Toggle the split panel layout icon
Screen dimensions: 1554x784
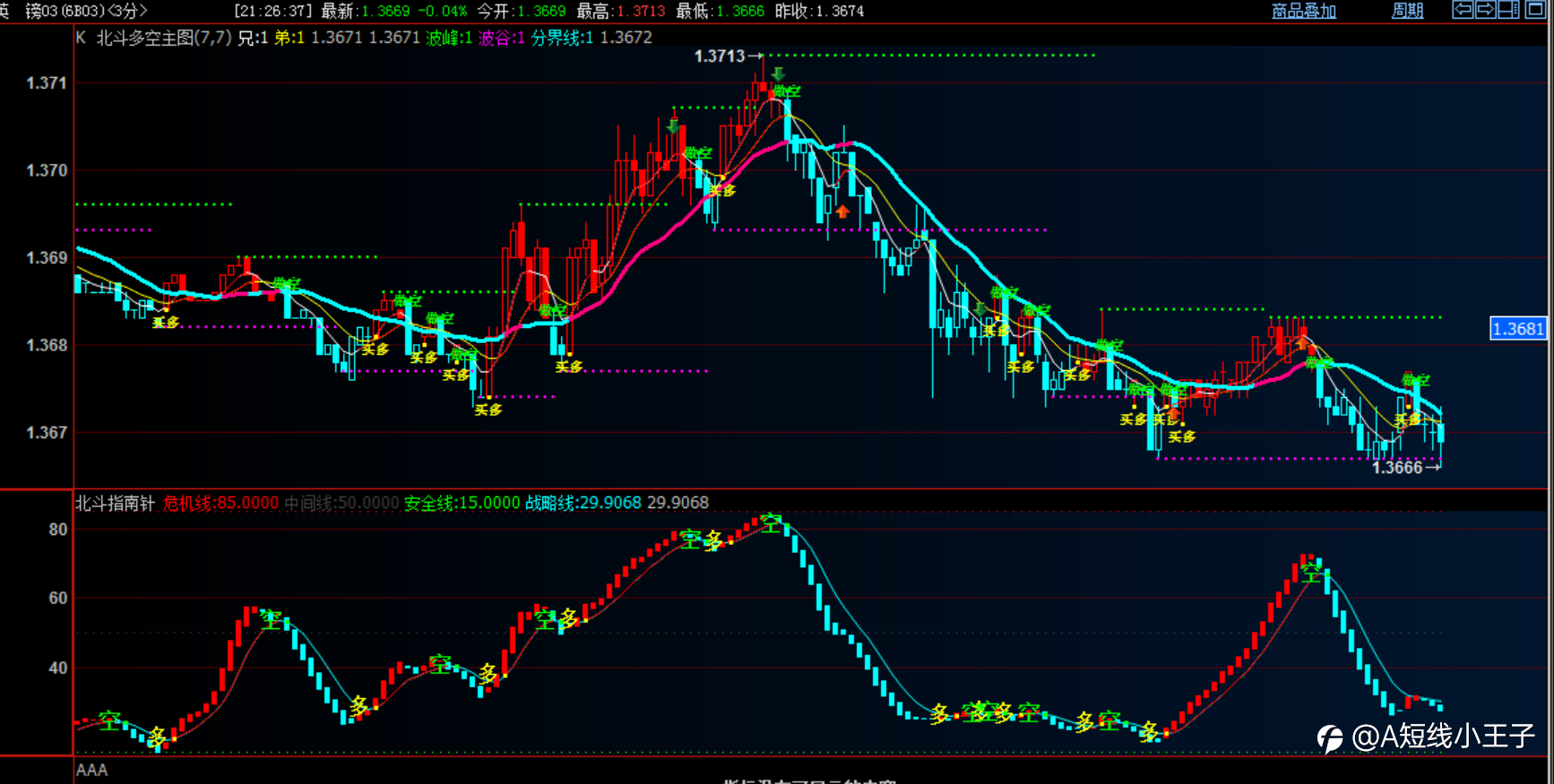(x=1508, y=10)
